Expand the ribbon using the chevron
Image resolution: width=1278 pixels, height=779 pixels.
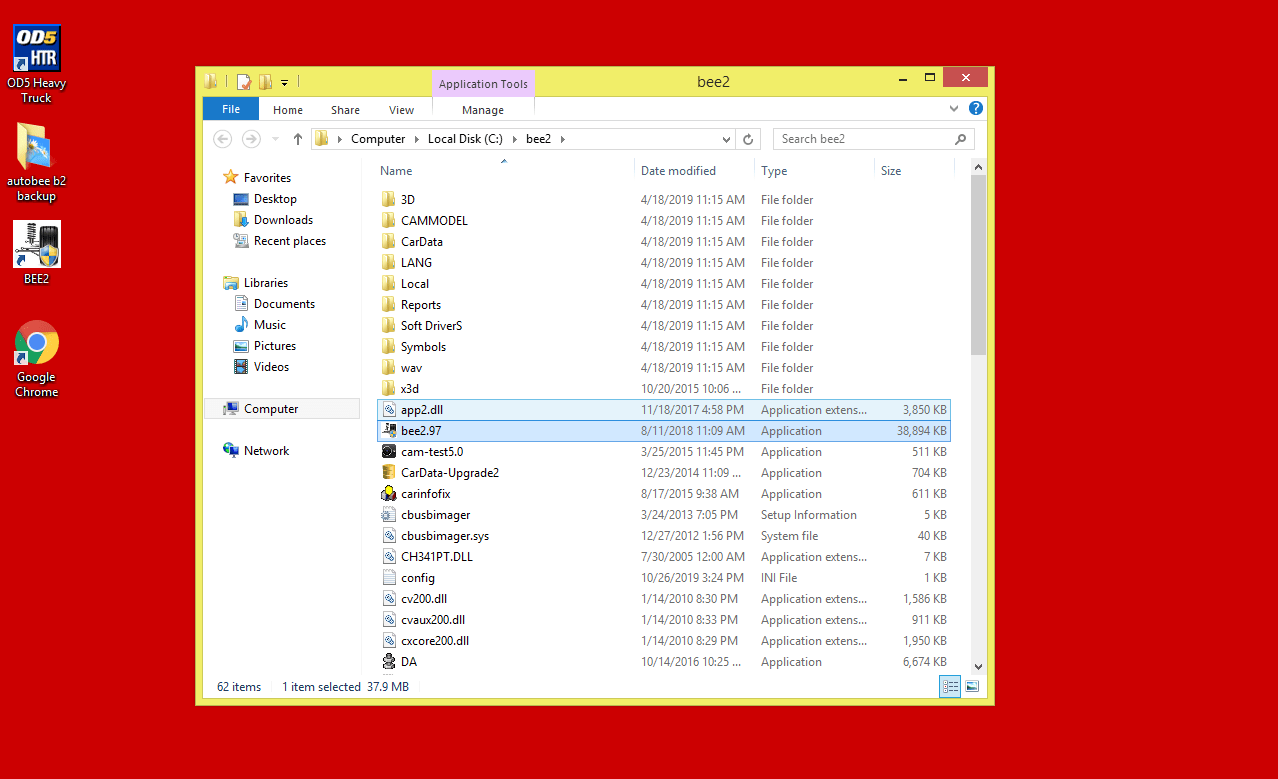click(954, 108)
